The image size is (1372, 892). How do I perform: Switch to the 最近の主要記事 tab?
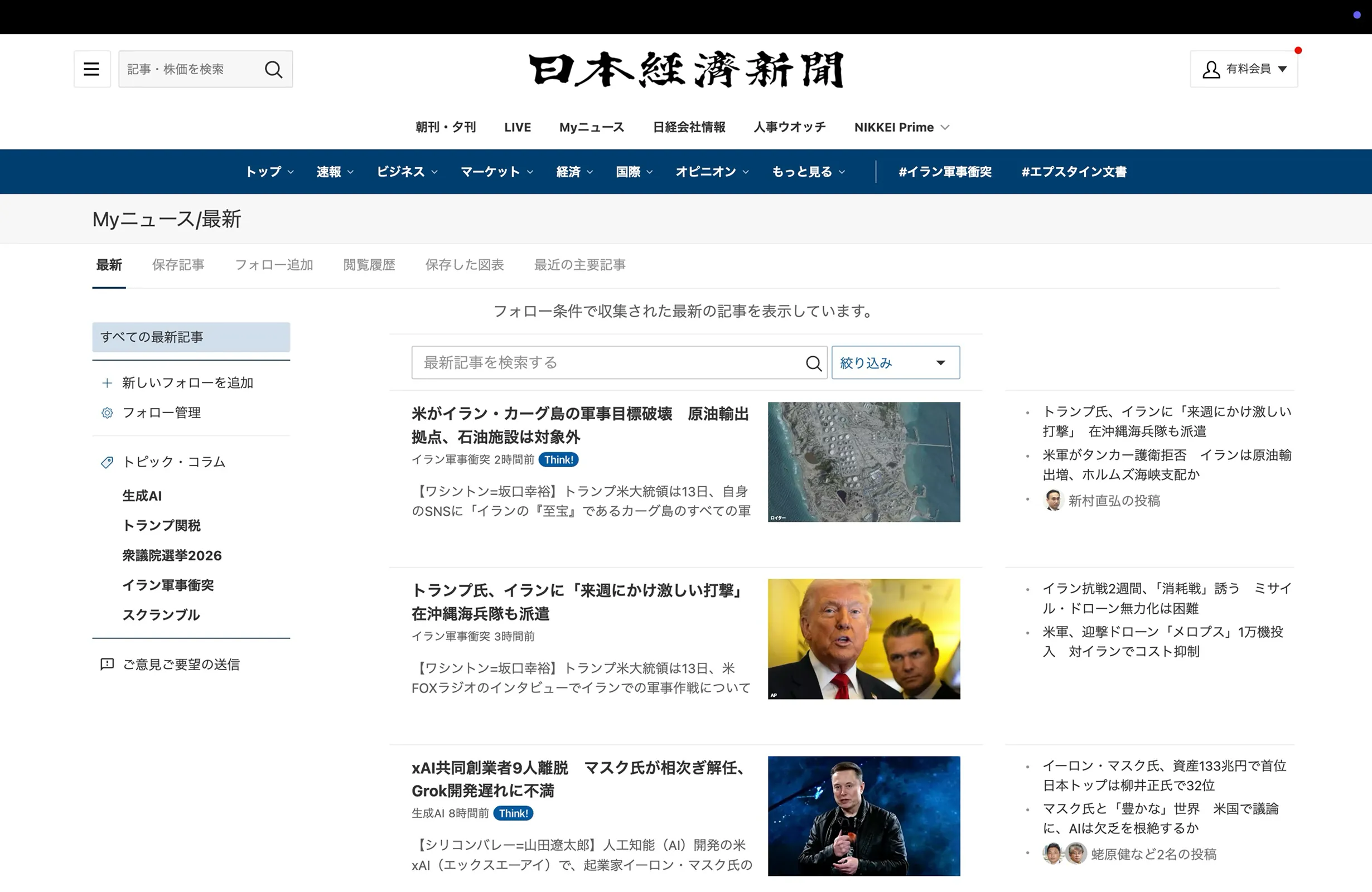click(580, 264)
